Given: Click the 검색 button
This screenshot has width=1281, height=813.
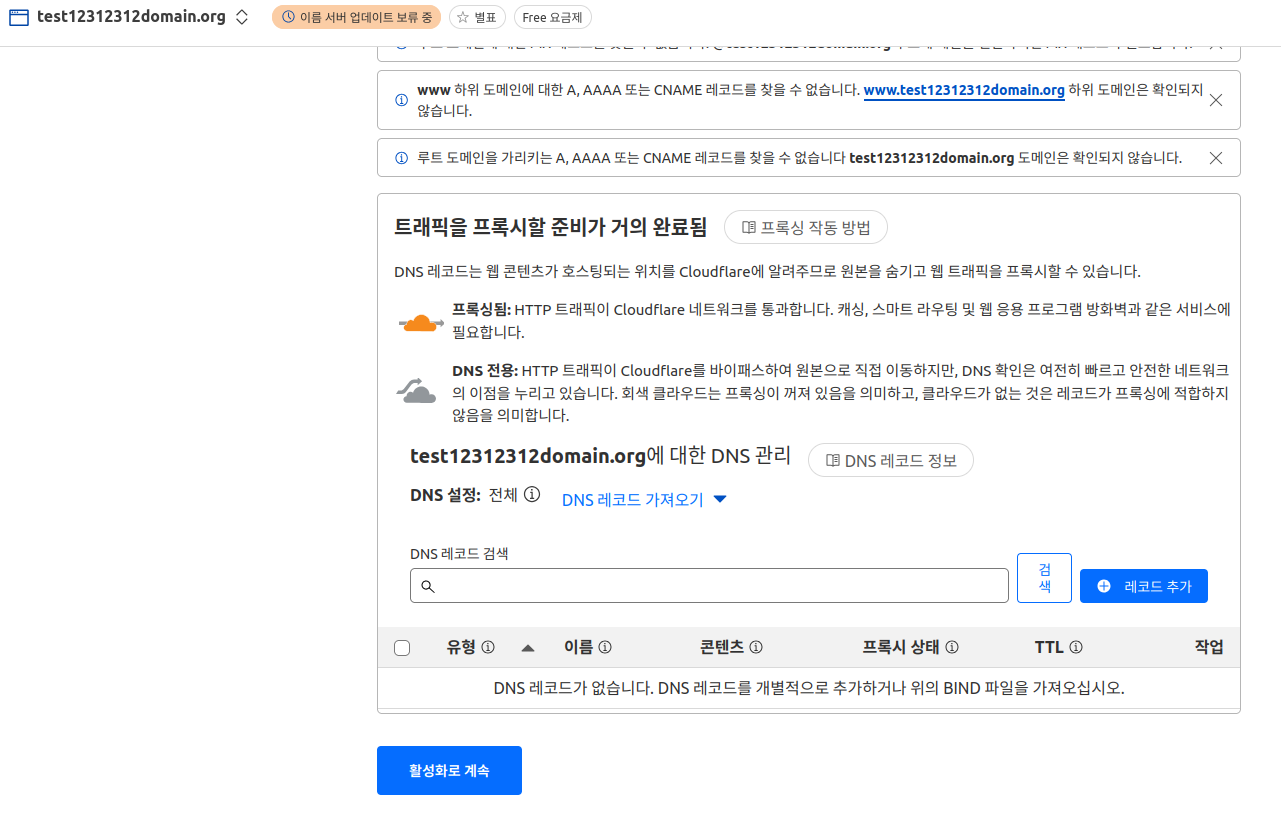Looking at the screenshot, I should (1044, 578).
